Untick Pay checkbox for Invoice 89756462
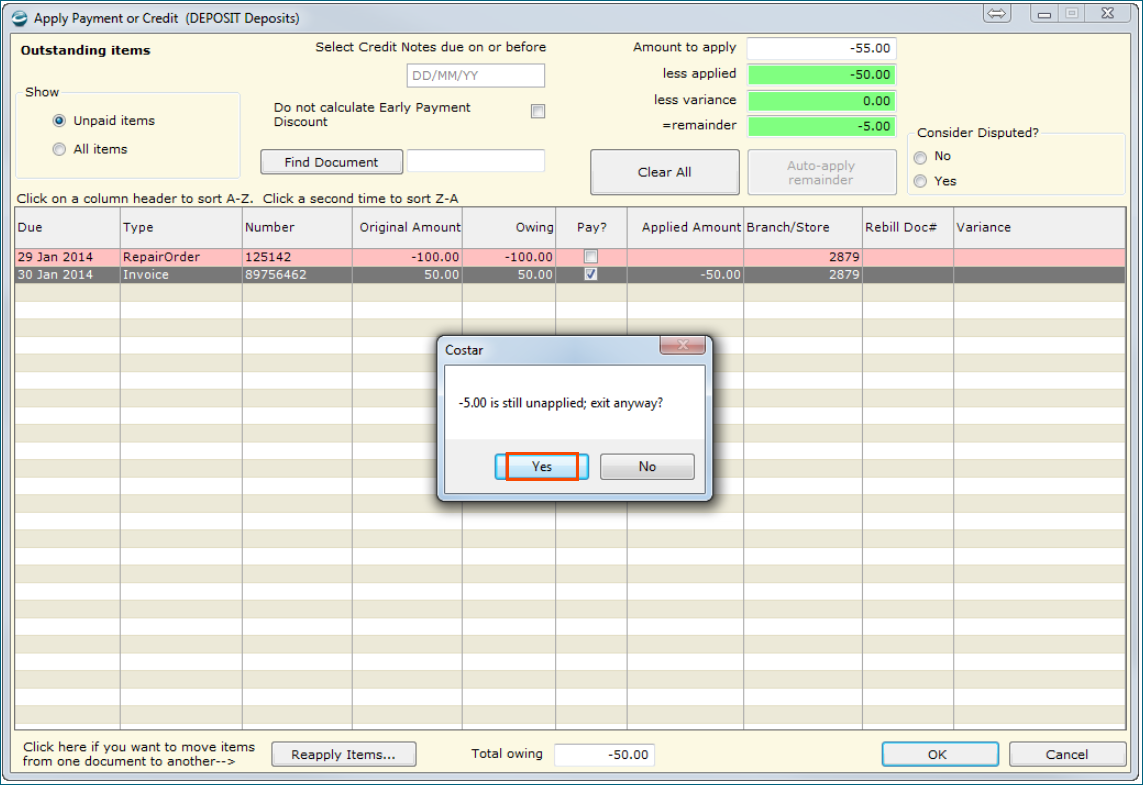The image size is (1143, 785). pyautogui.click(x=591, y=274)
